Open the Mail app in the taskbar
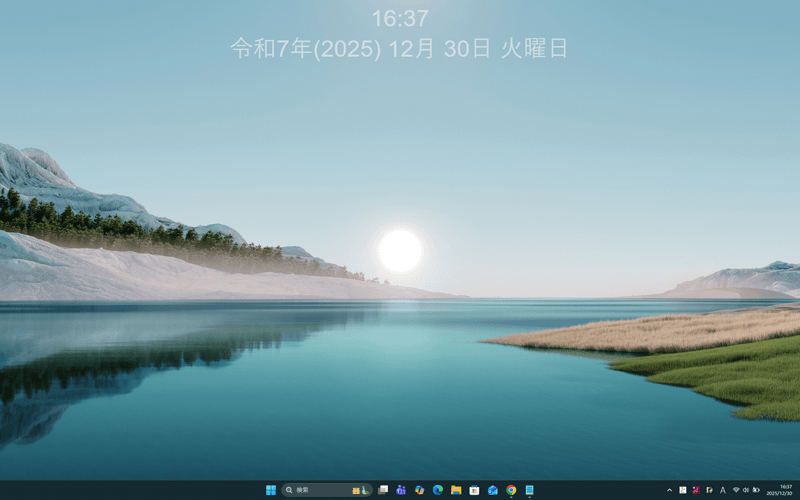 (493, 490)
